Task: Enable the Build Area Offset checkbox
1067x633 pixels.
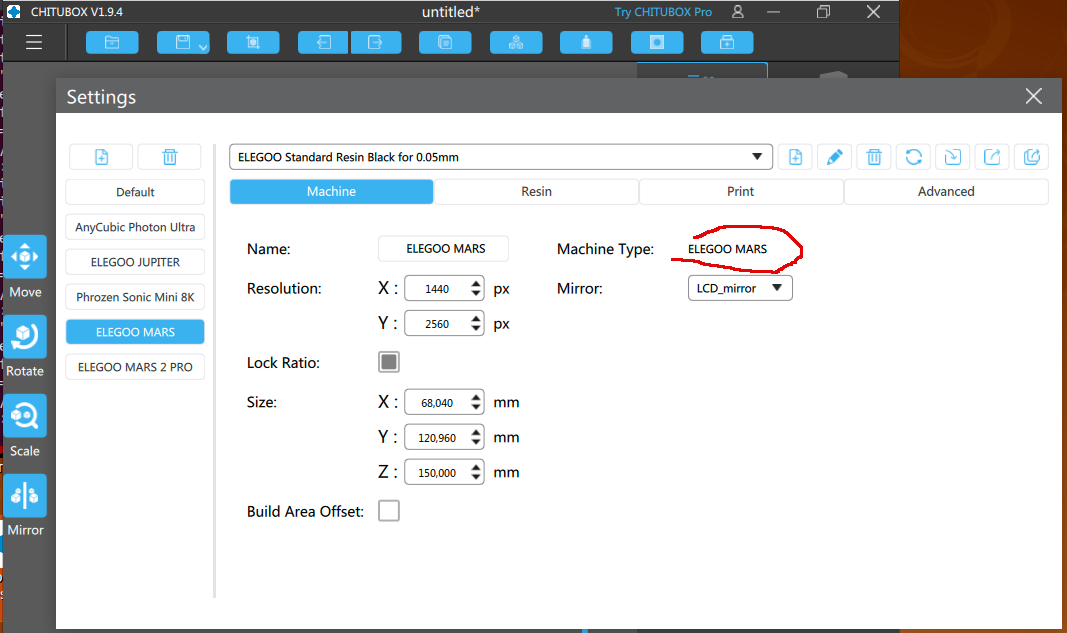Action: click(x=389, y=510)
